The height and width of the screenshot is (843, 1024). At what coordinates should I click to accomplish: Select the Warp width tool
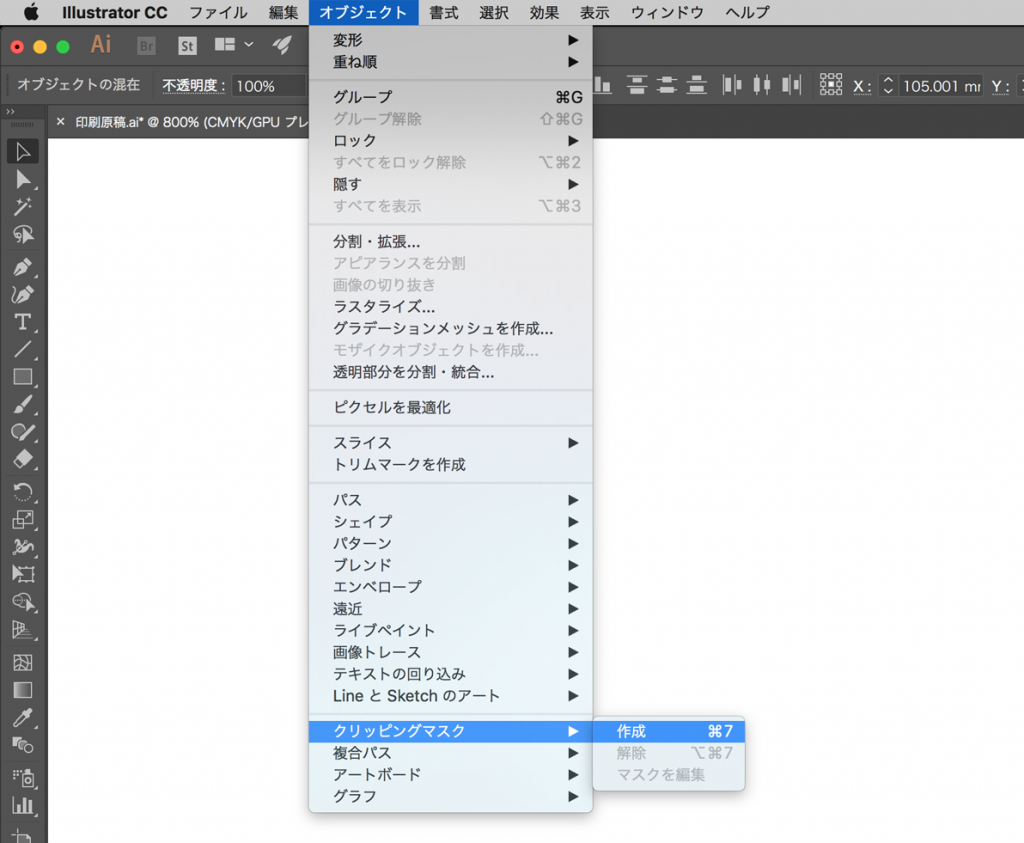point(23,547)
